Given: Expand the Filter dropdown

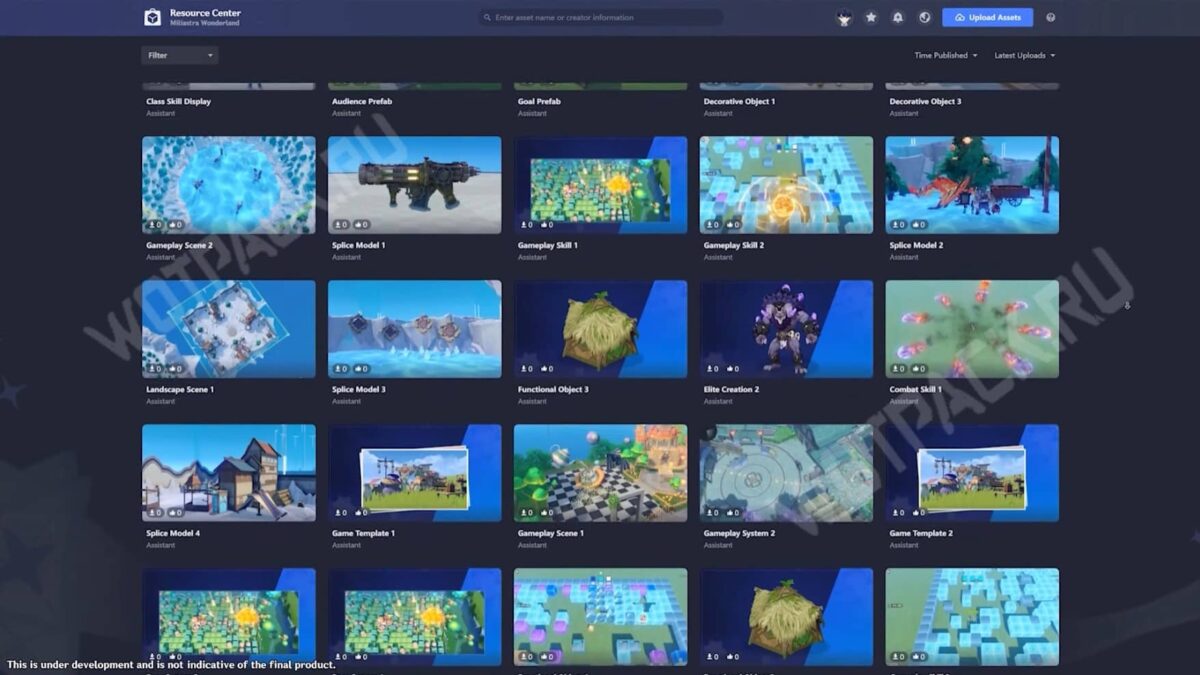Looking at the screenshot, I should point(180,55).
